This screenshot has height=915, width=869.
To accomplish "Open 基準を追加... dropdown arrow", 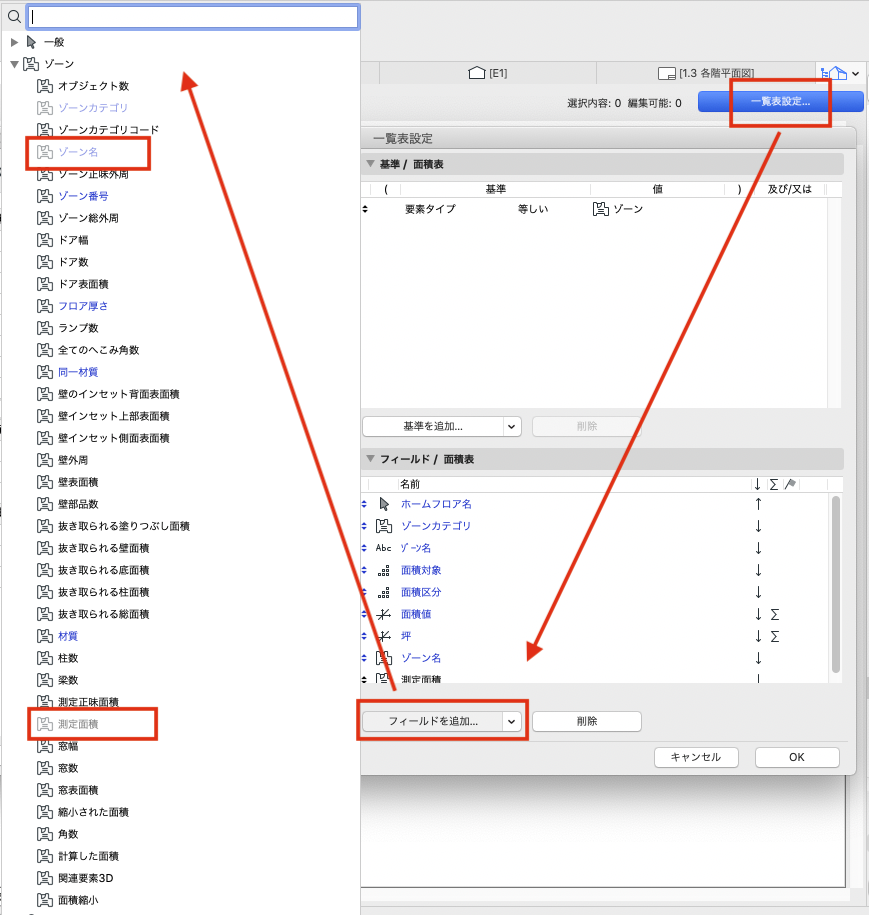I will pos(512,427).
